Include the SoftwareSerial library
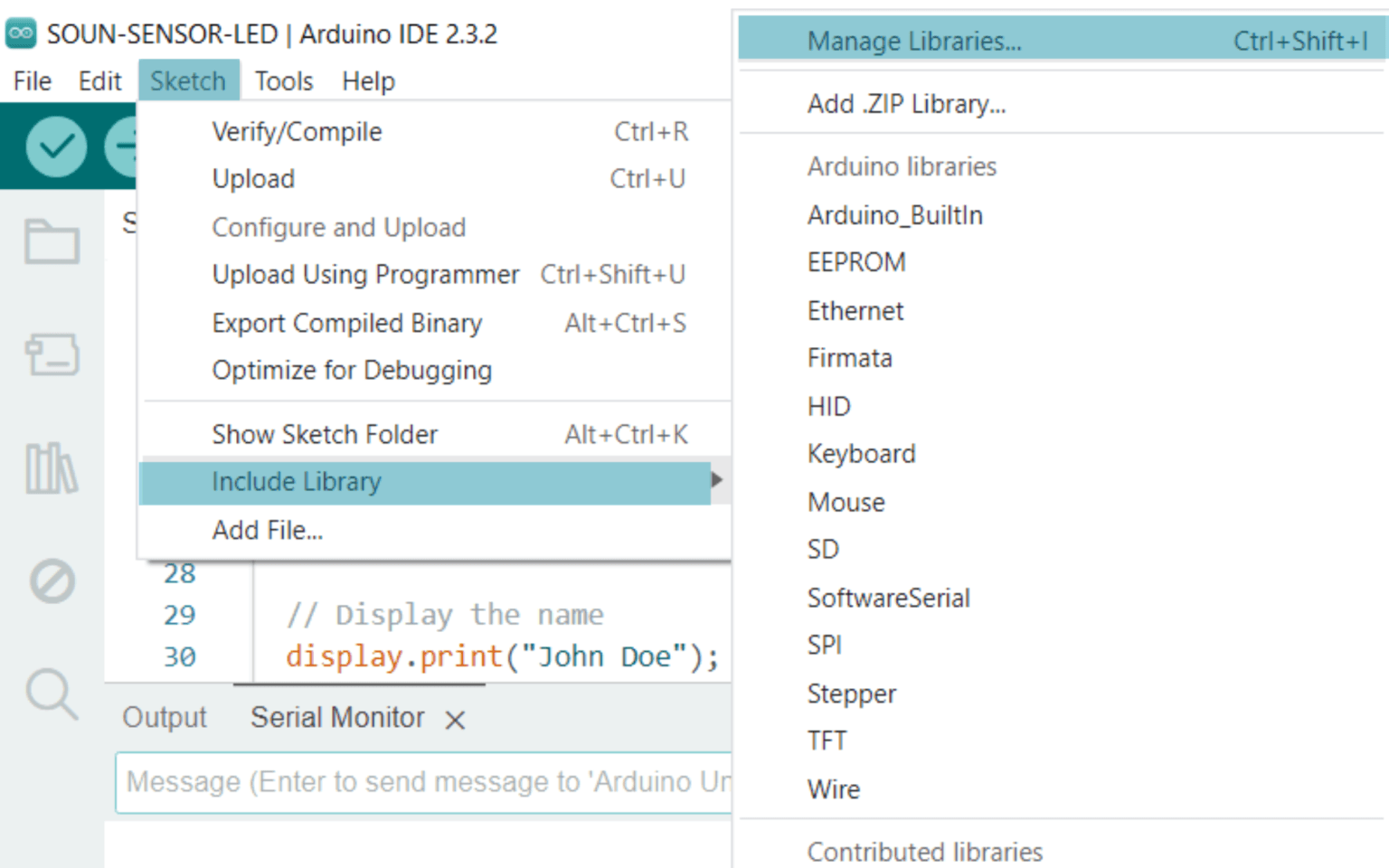The width and height of the screenshot is (1389, 868). (888, 598)
